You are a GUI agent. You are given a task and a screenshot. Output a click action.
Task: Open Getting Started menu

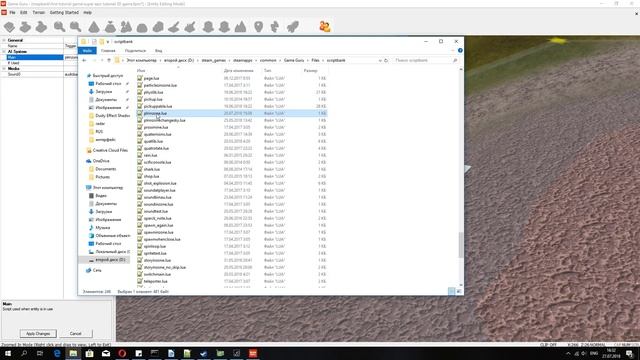click(x=64, y=13)
